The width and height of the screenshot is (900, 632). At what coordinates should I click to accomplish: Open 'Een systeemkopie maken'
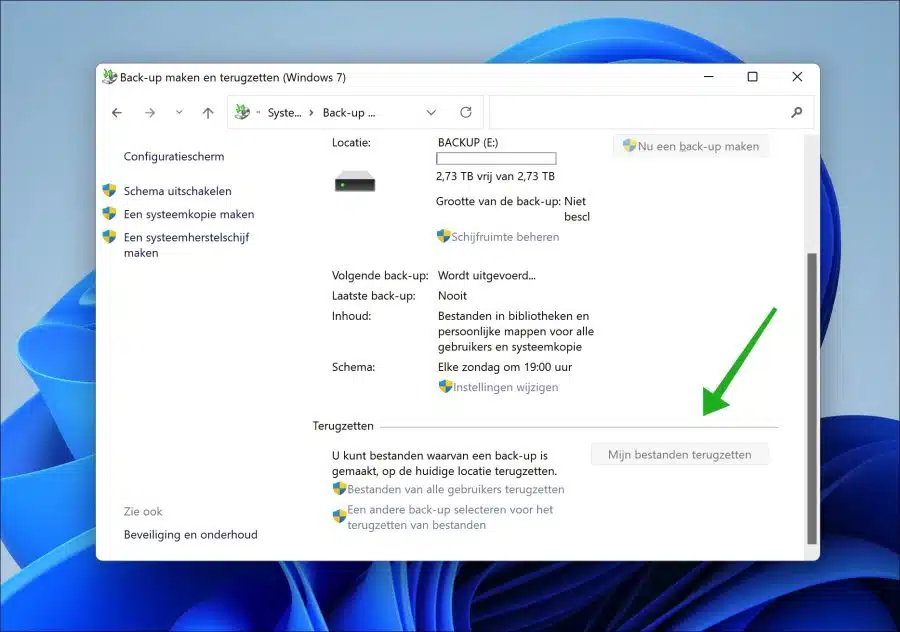tap(189, 214)
